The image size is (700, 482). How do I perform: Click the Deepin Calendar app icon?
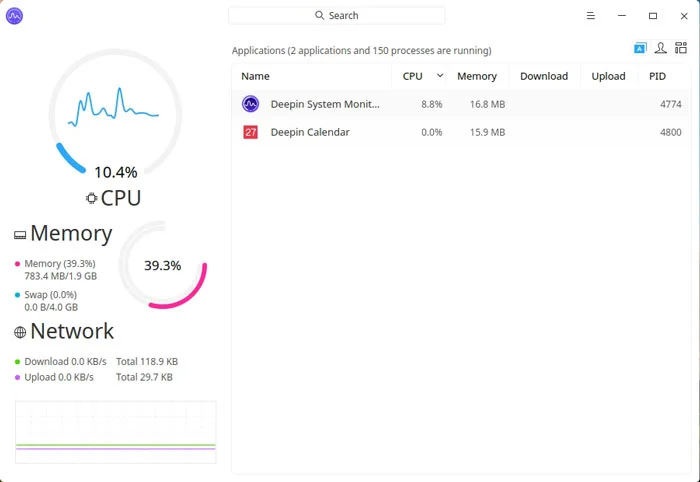click(251, 132)
